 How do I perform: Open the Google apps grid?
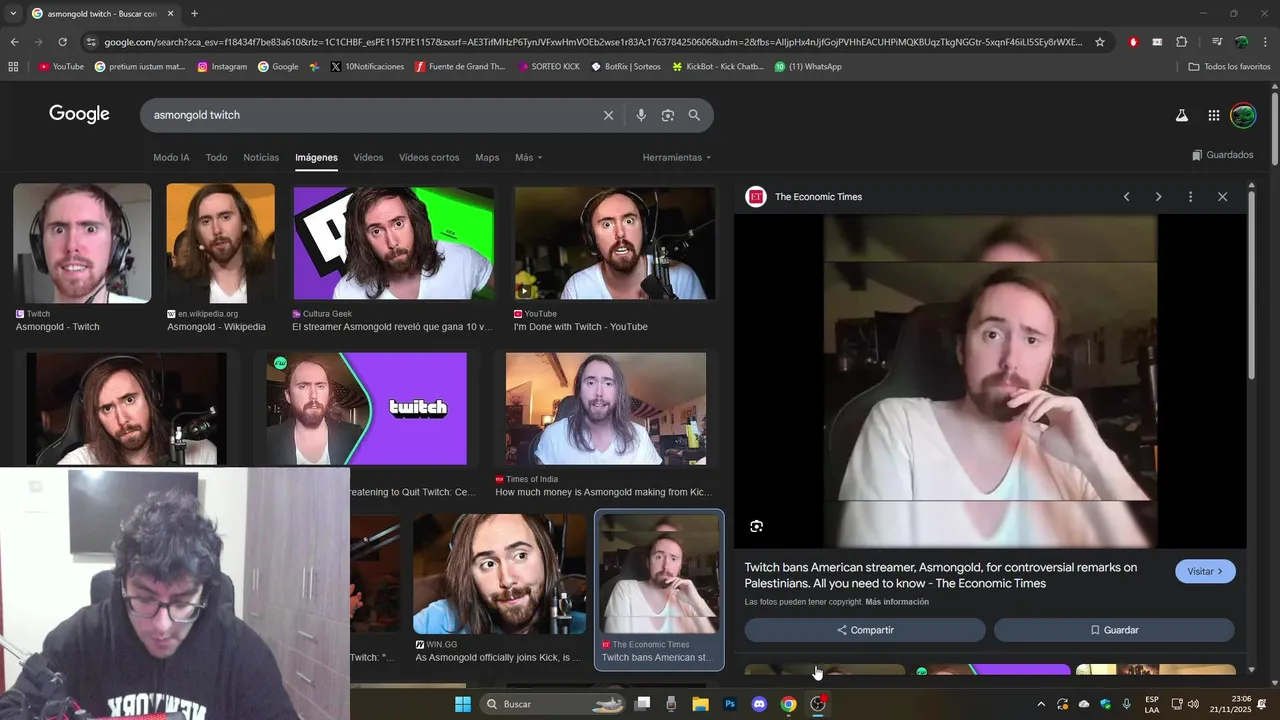coord(1213,115)
